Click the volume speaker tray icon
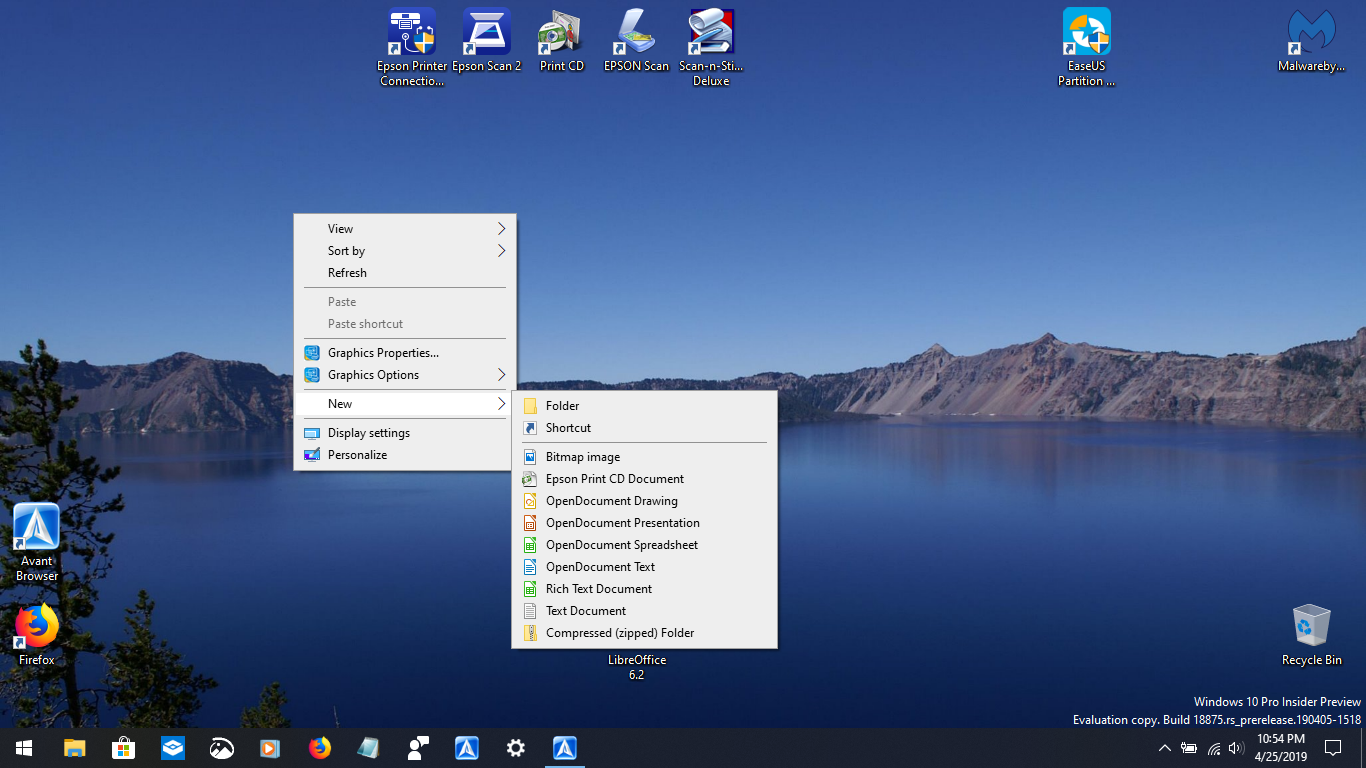The image size is (1366, 768). coord(1237,748)
